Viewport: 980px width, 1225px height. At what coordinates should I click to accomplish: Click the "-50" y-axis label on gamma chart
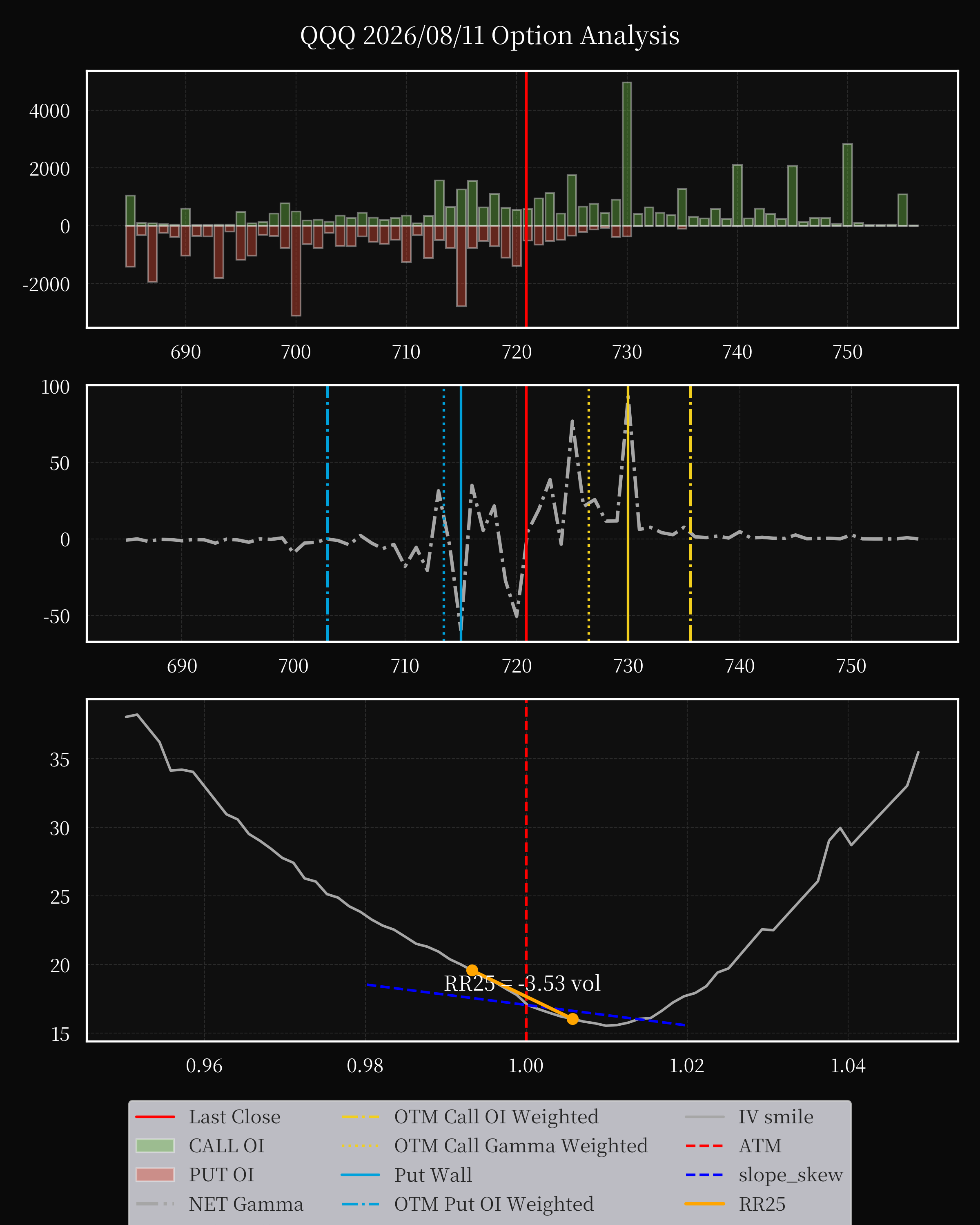56,616
